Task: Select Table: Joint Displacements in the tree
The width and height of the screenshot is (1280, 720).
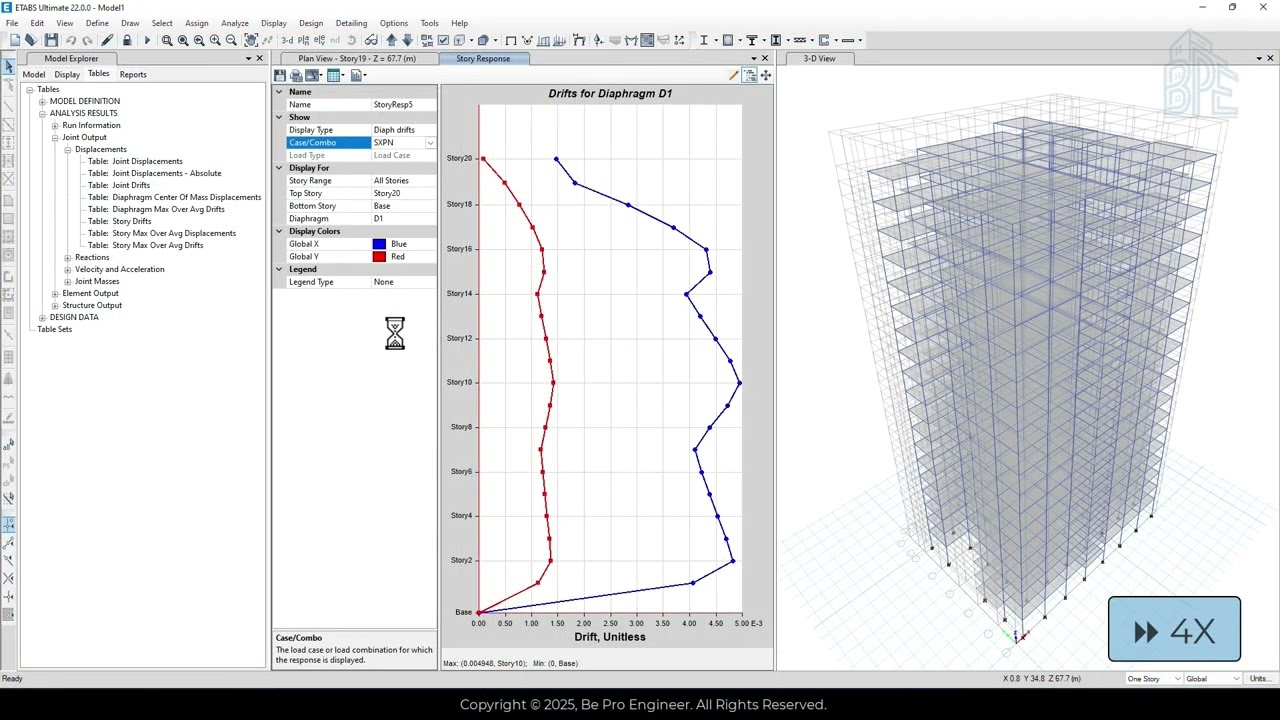Action: point(135,161)
